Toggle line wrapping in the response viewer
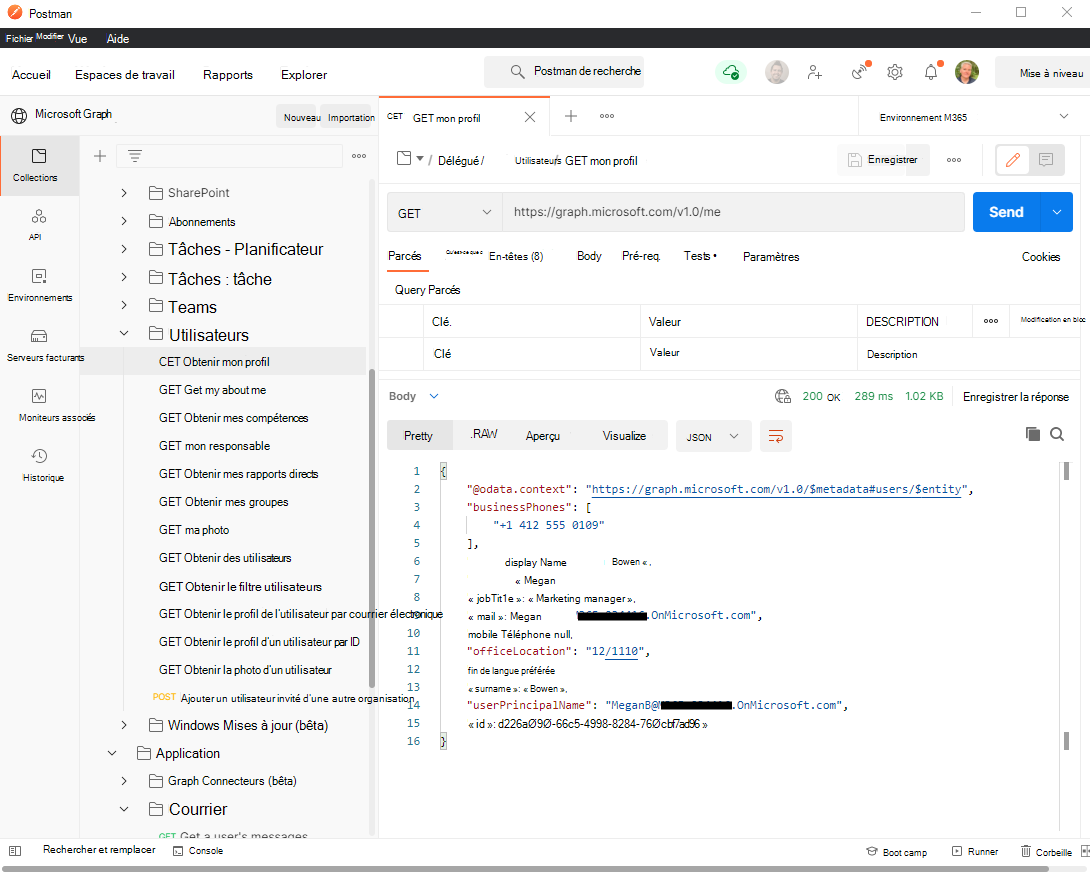The height and width of the screenshot is (874, 1090). (776, 435)
